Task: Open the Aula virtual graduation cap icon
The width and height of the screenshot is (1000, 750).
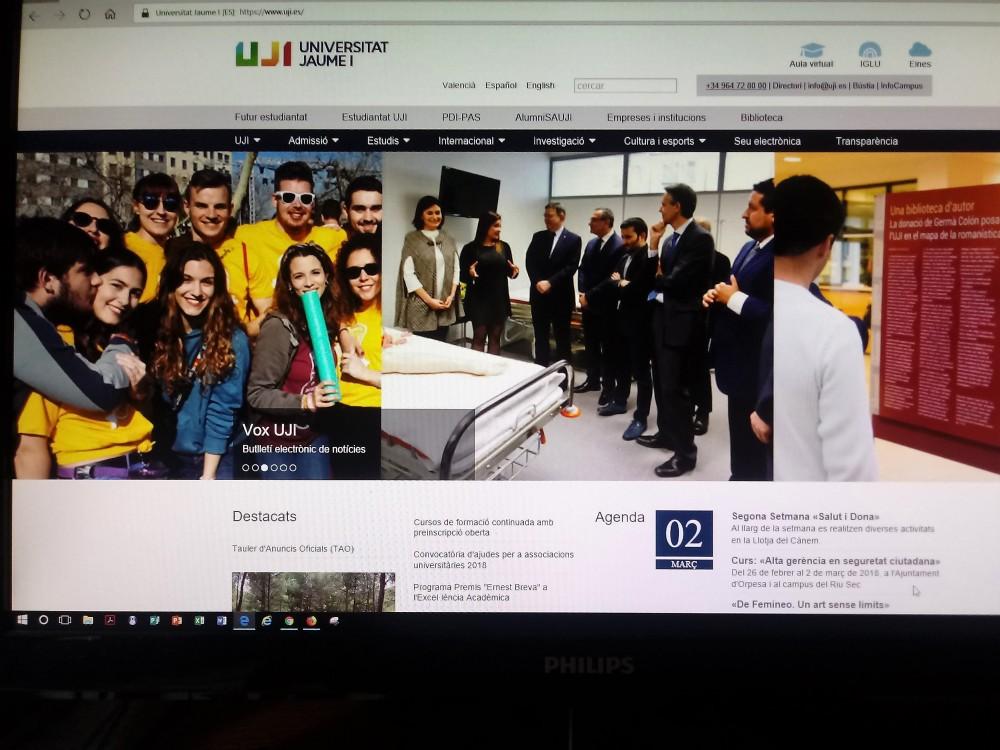Action: tap(811, 51)
